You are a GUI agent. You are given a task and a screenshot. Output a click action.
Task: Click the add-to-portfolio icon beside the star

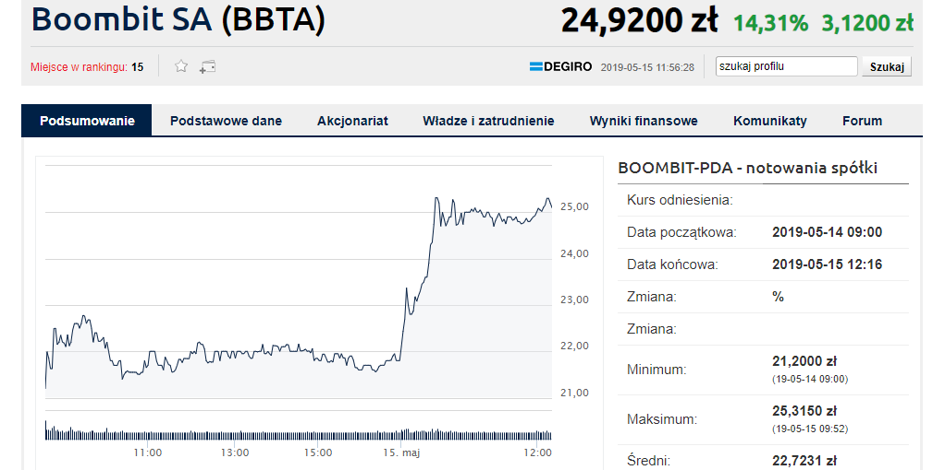tap(208, 67)
